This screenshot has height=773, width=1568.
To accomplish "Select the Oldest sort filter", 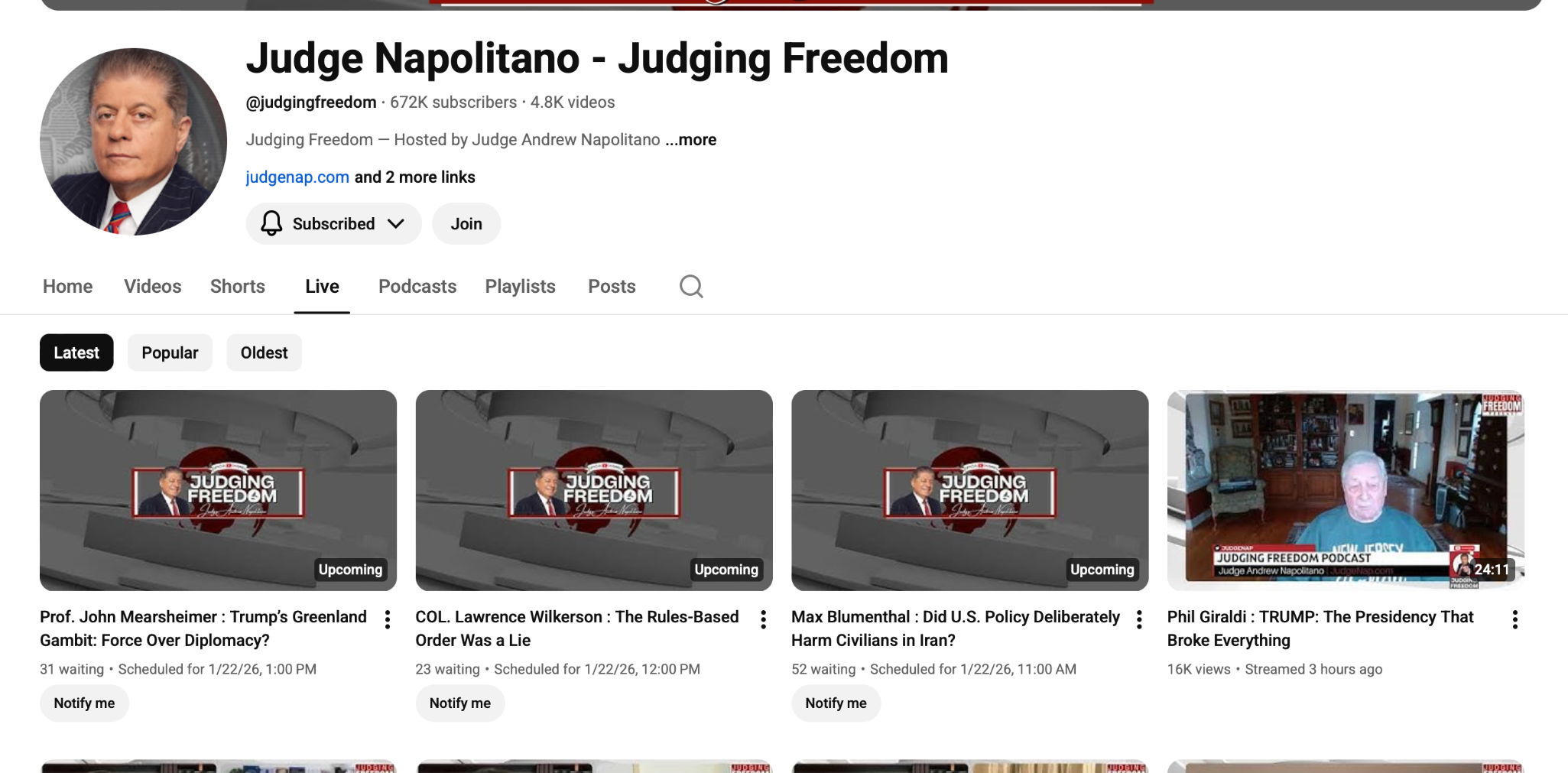I will tap(264, 352).
